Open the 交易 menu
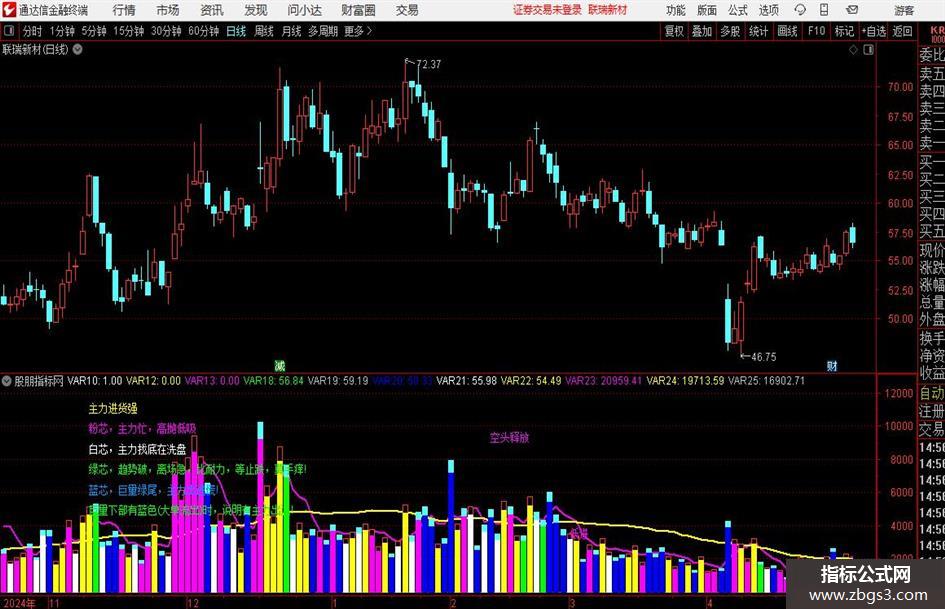This screenshot has height=609, width=945. 407,10
